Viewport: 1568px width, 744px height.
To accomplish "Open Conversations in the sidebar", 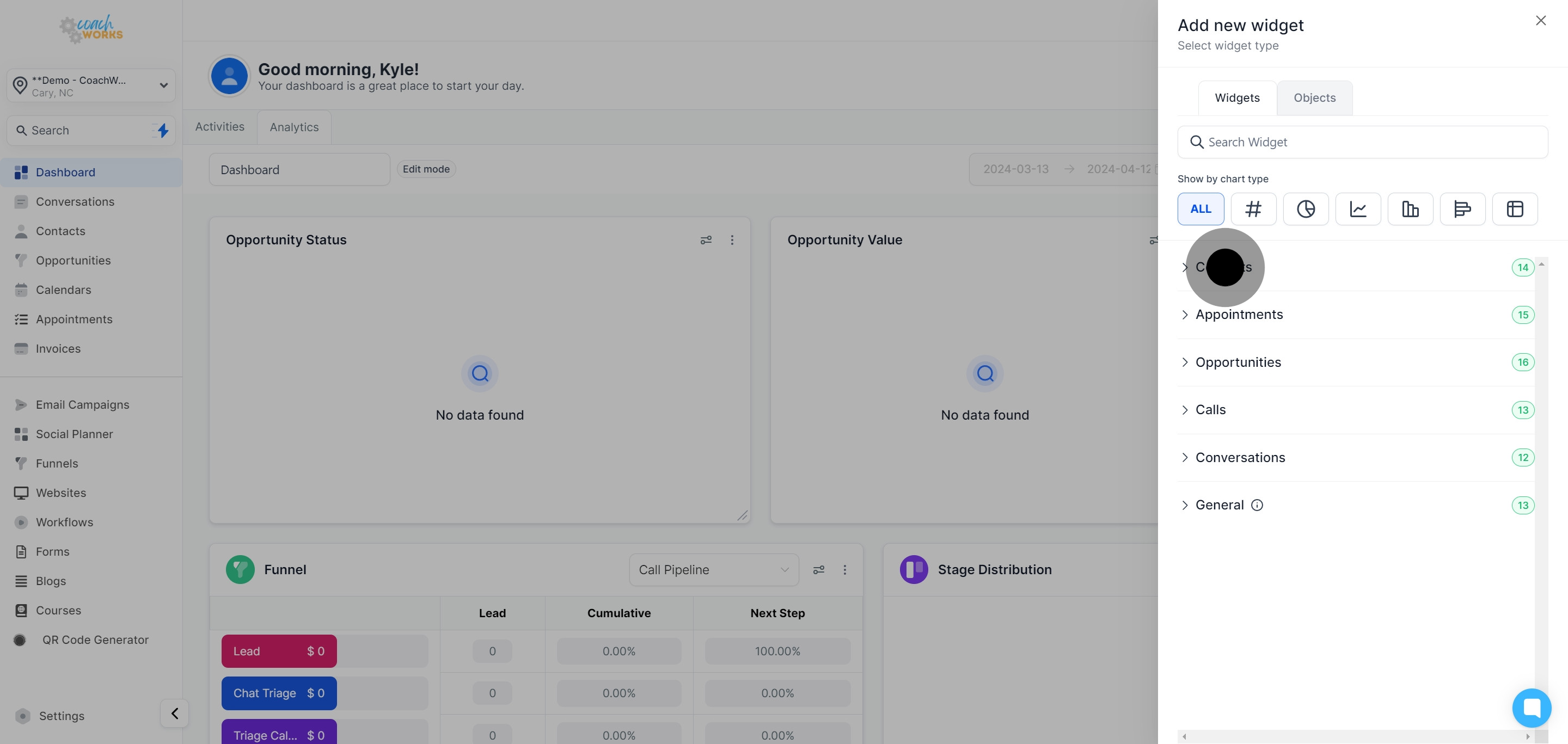I will click(x=75, y=202).
